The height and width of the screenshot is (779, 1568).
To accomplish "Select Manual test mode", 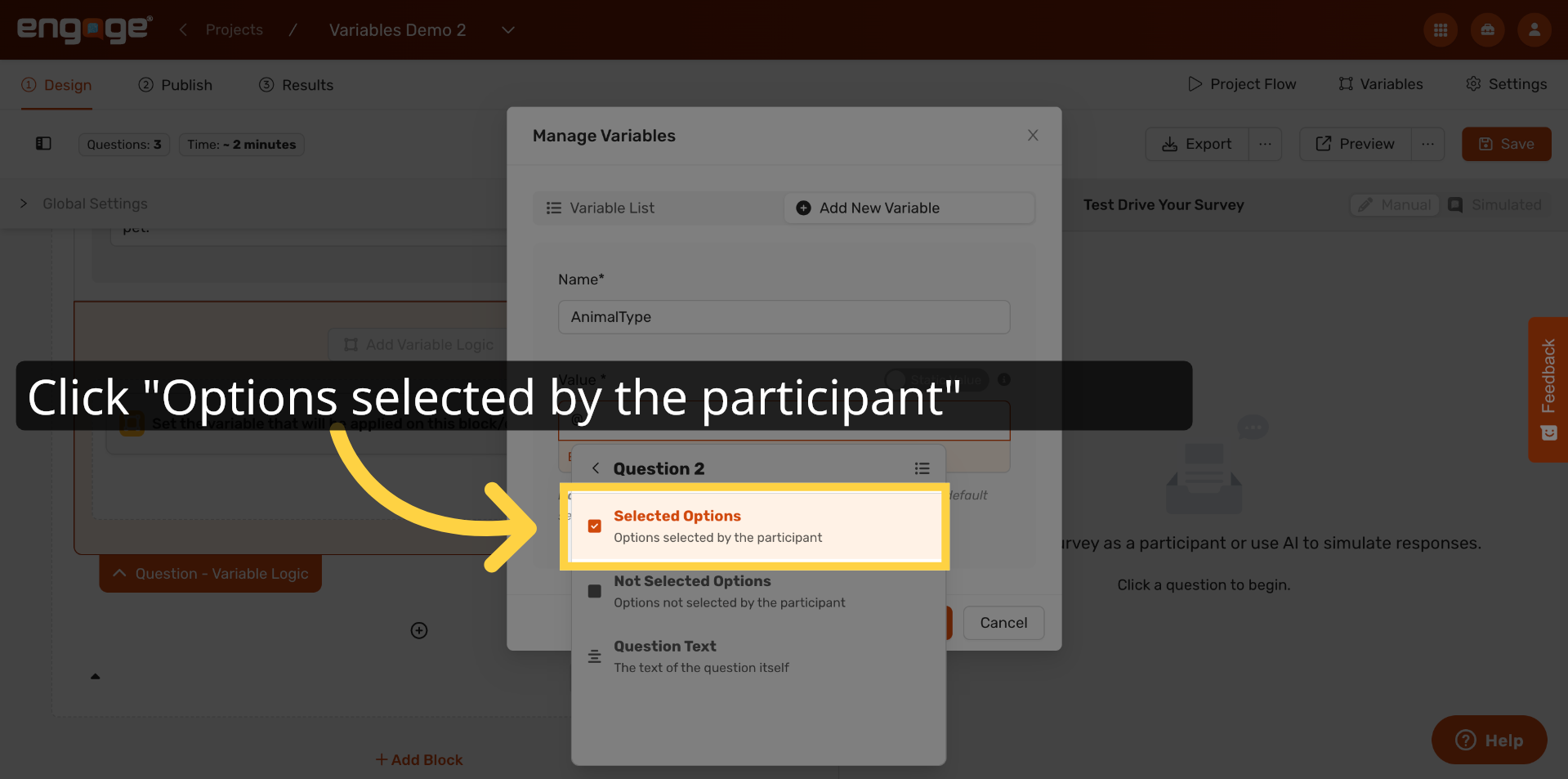I will pos(1395,205).
